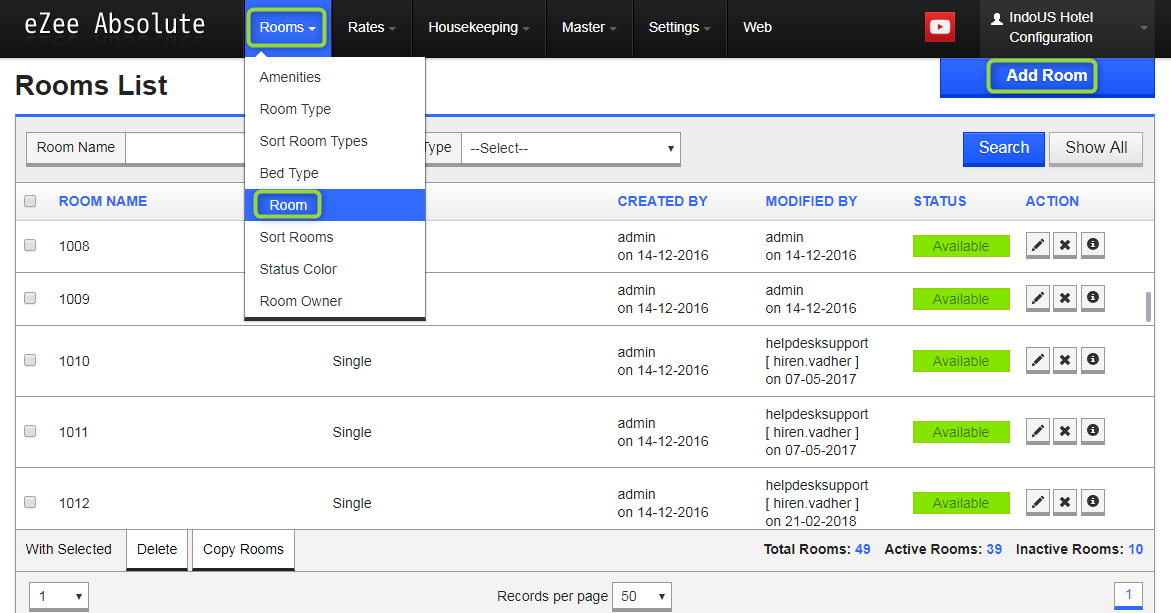
Task: View info for room 1010
Action: (x=1093, y=360)
